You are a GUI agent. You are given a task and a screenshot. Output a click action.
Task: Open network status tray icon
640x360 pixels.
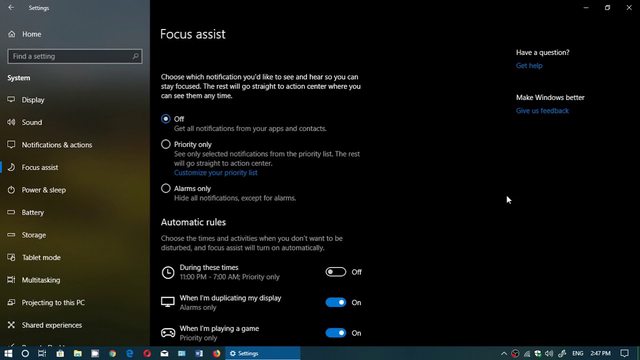[527, 353]
